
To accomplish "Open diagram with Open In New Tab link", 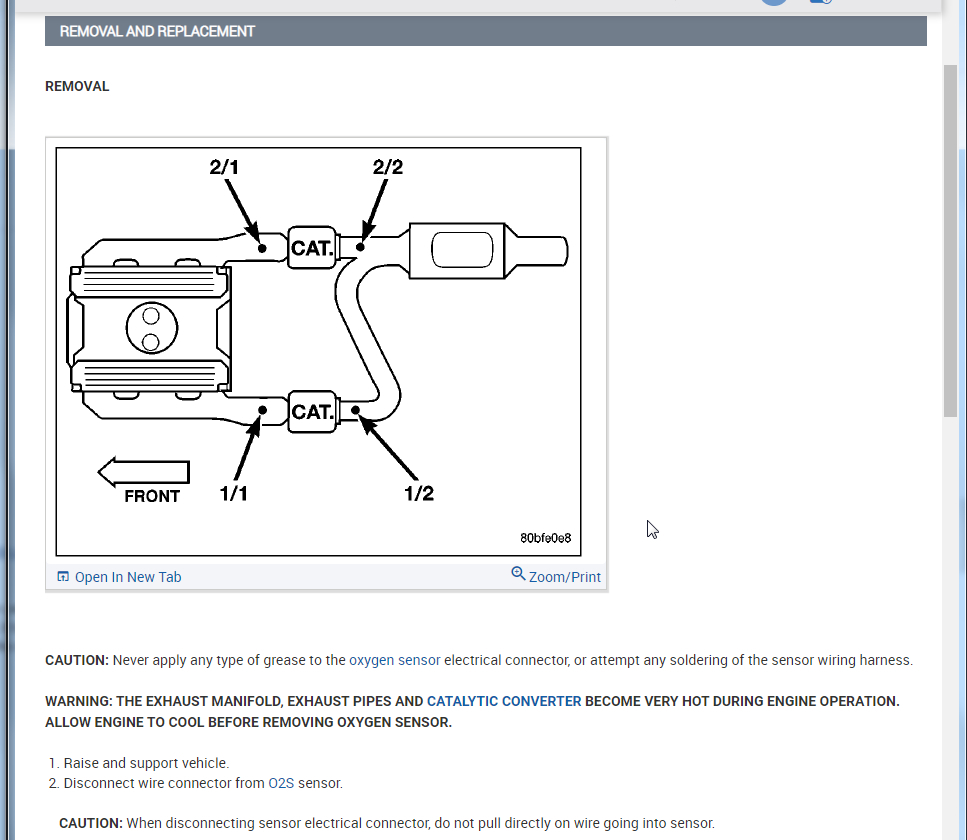I will pos(128,577).
